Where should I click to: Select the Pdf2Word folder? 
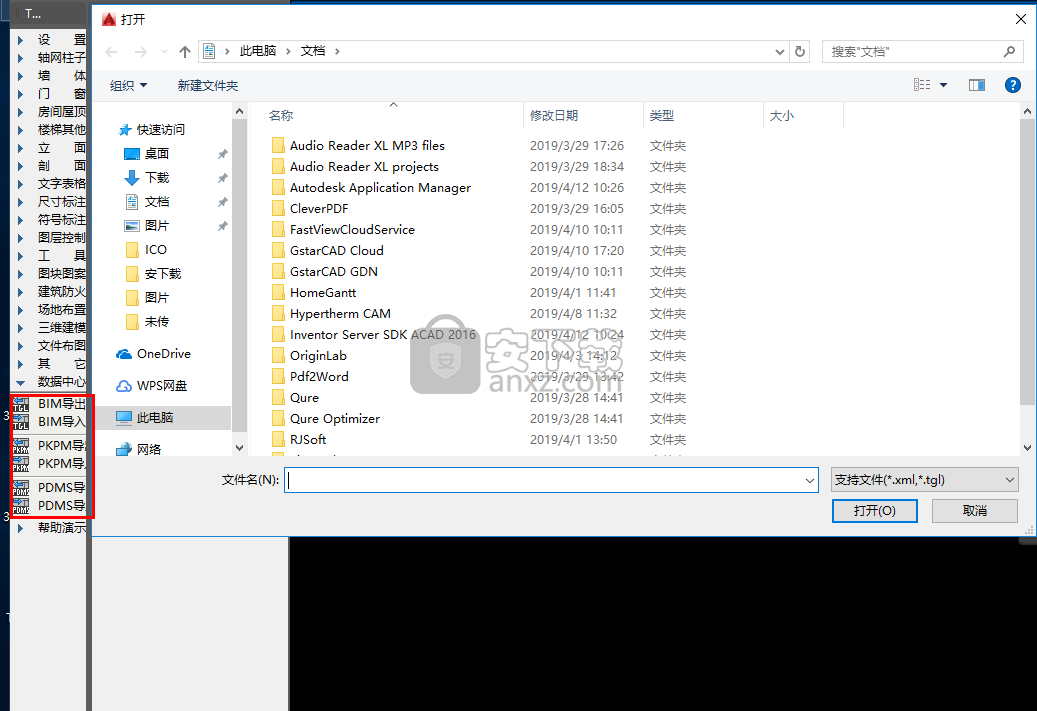tap(319, 377)
